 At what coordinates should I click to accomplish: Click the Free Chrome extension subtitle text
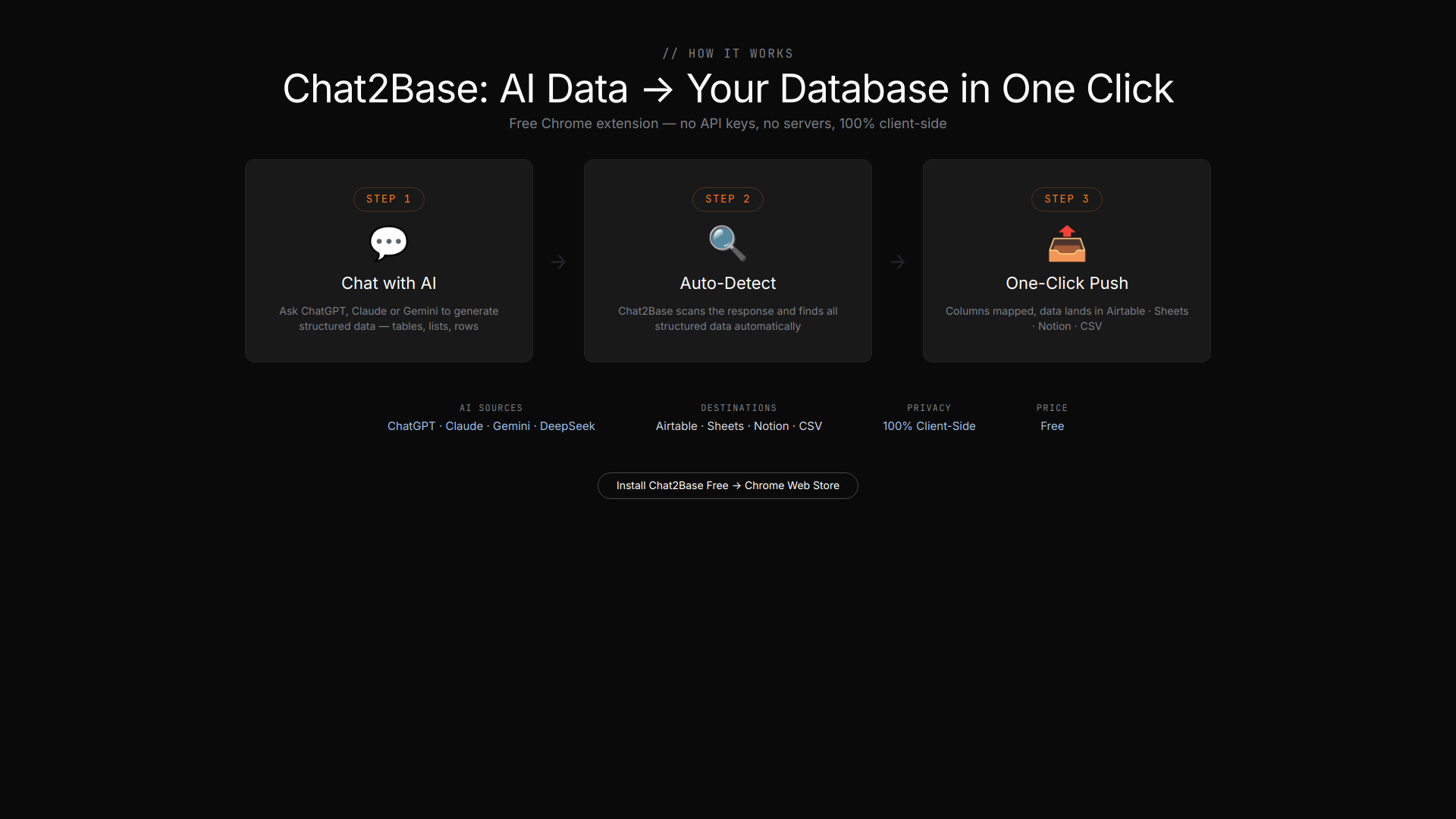coord(727,124)
